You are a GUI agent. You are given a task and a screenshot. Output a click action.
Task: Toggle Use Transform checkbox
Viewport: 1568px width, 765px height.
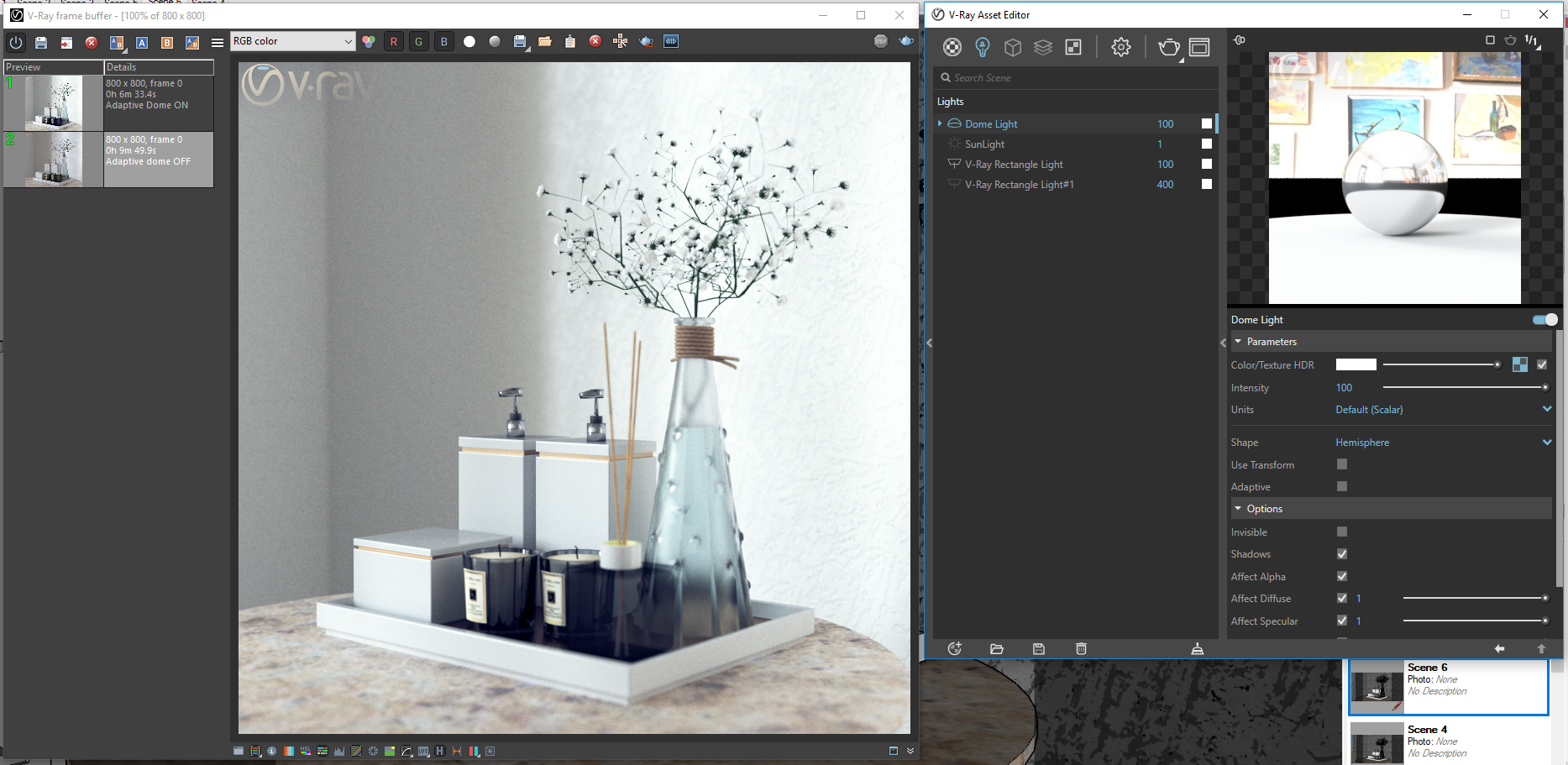coord(1342,464)
